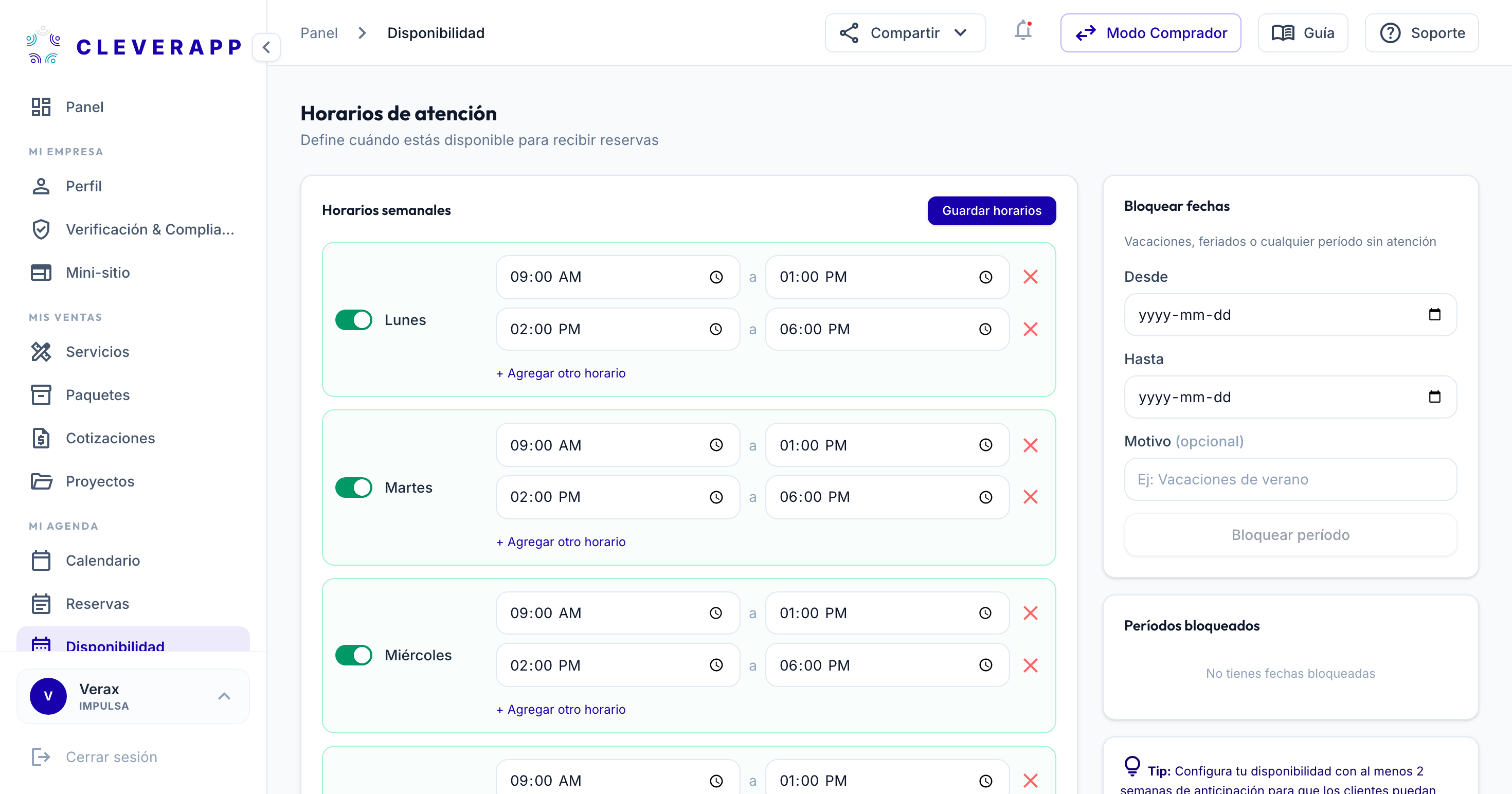
Task: Remove Lunes 02:00 PM time slot
Action: tap(1031, 329)
